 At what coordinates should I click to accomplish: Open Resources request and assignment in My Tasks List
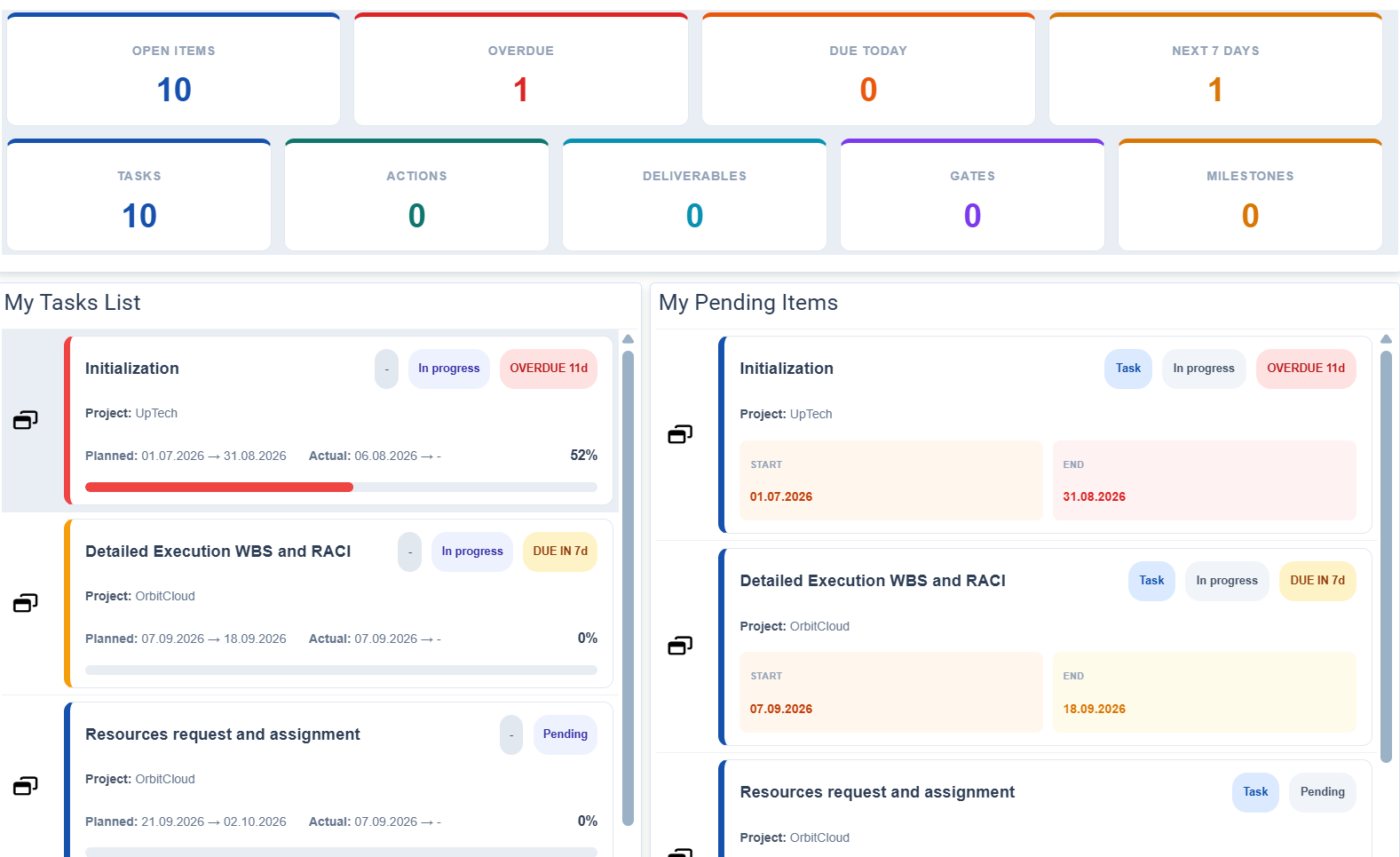click(223, 734)
